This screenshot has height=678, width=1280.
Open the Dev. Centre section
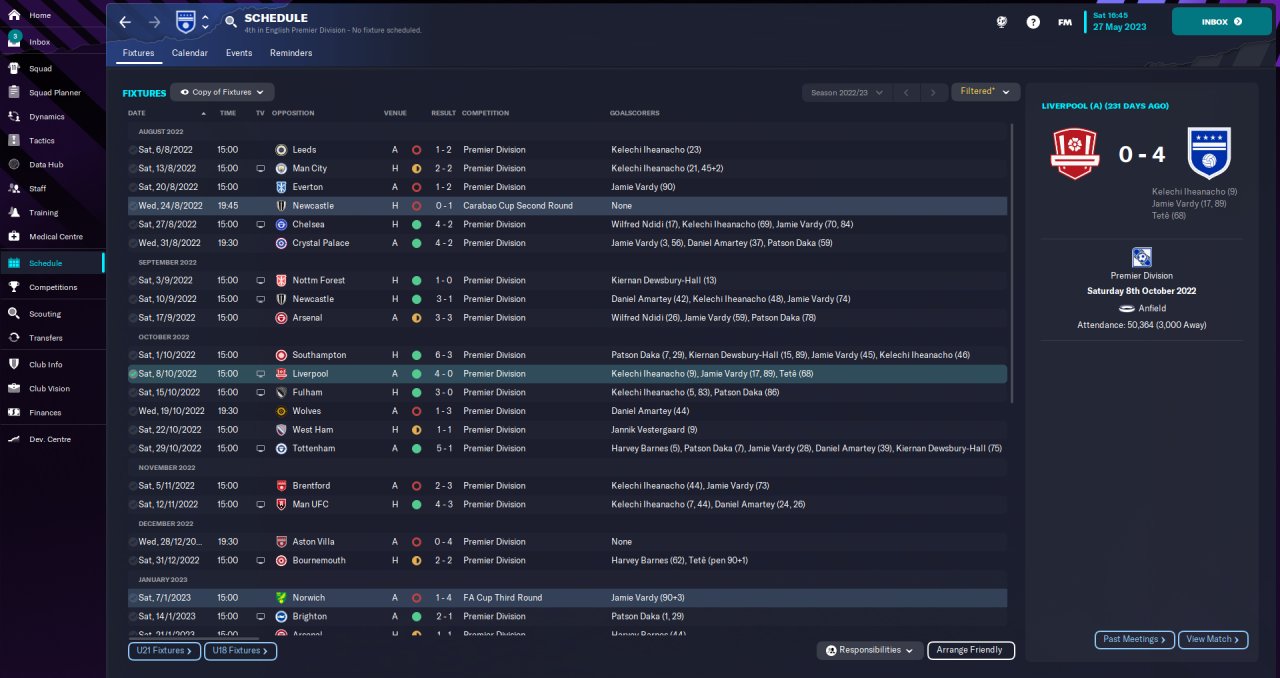point(50,439)
